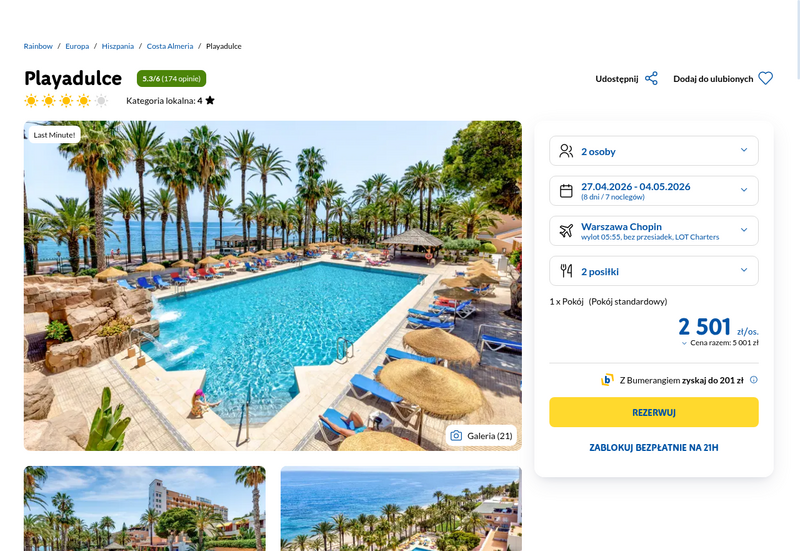Expand the Warszawa Chopin departure dropdown
This screenshot has height=551, width=800.
[x=654, y=231]
